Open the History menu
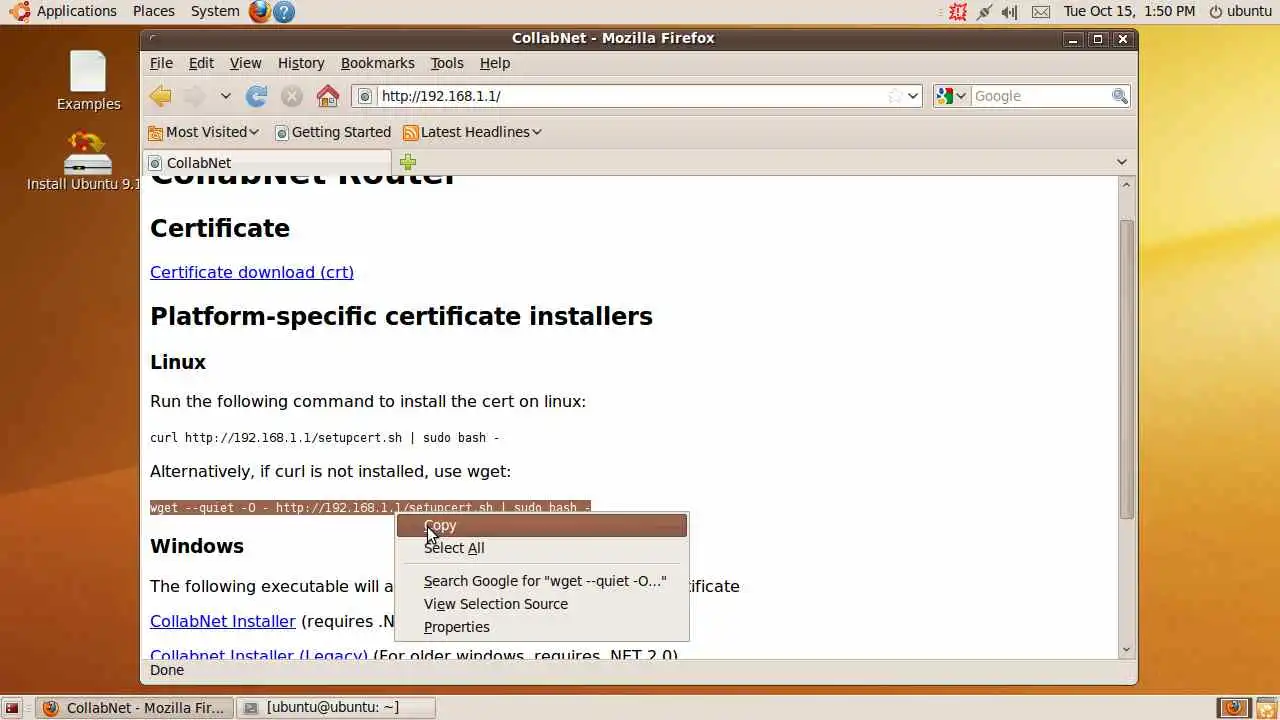 (301, 63)
